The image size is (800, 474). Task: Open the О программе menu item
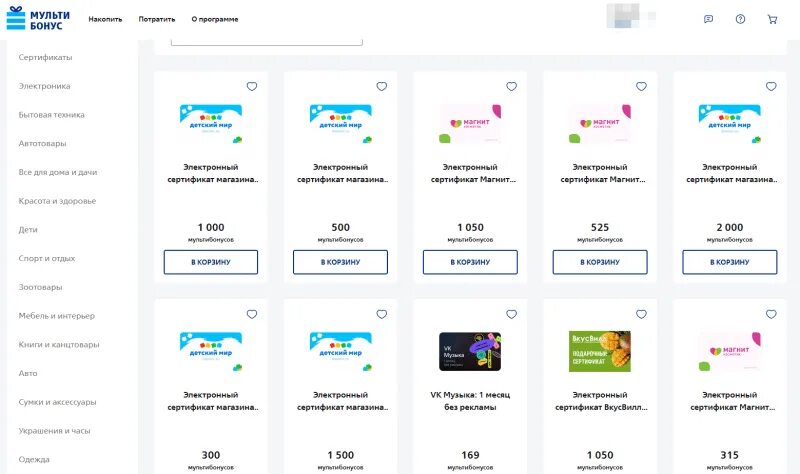tap(215, 19)
